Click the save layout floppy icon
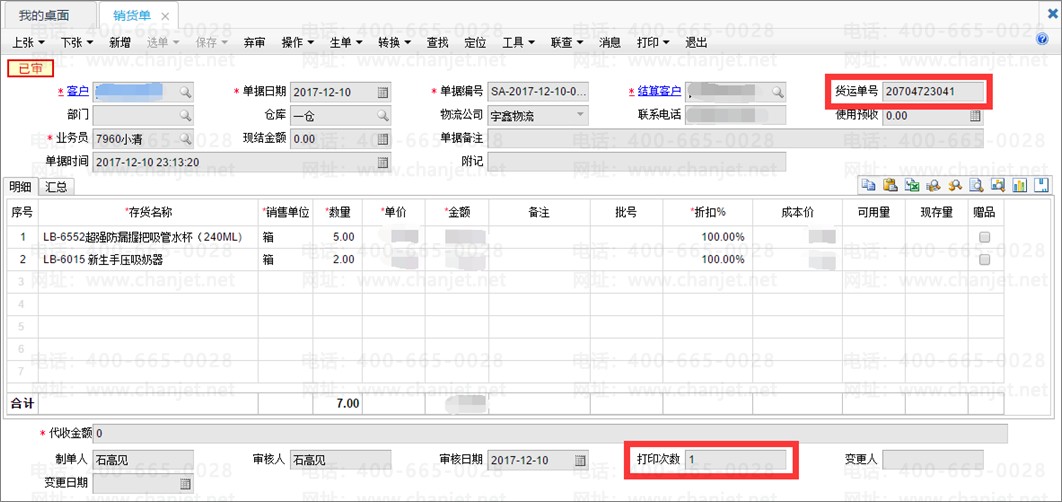 click(1041, 185)
